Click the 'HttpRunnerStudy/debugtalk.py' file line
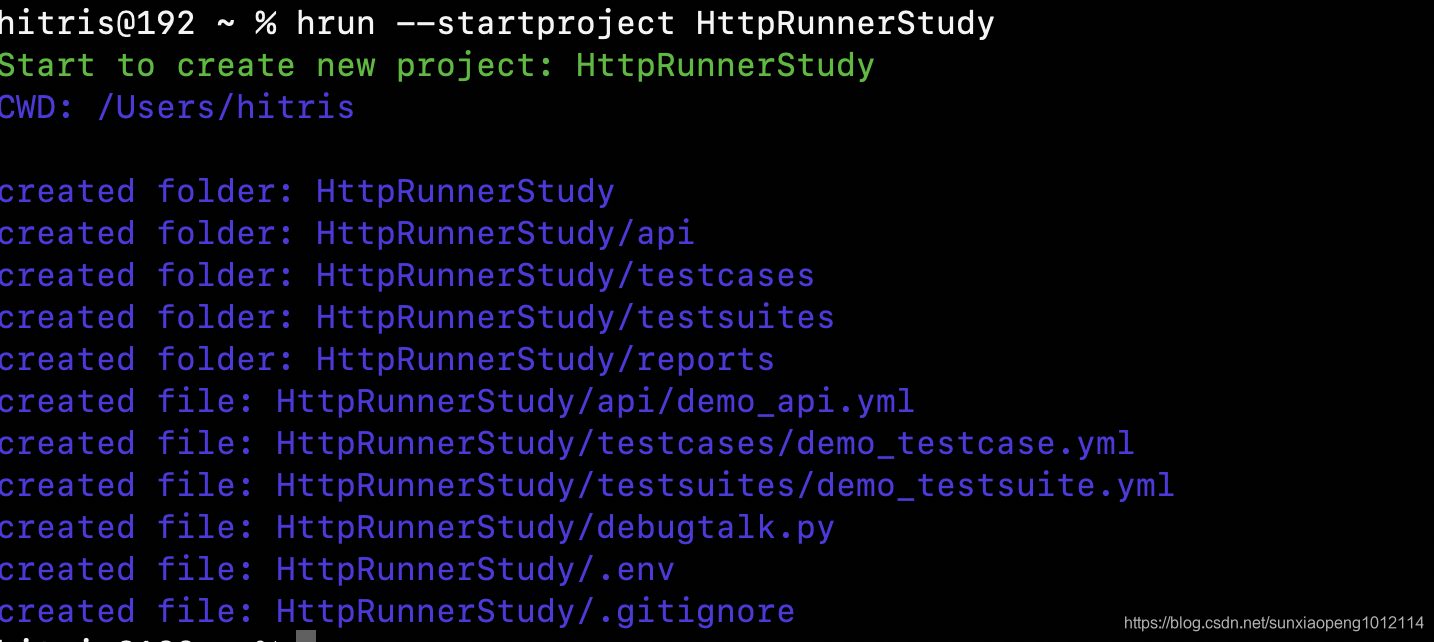This screenshot has height=642, width=1434. (417, 527)
